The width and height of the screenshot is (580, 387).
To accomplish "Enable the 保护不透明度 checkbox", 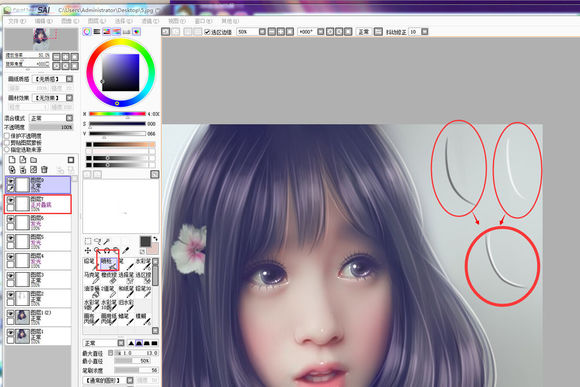I will coord(7,136).
